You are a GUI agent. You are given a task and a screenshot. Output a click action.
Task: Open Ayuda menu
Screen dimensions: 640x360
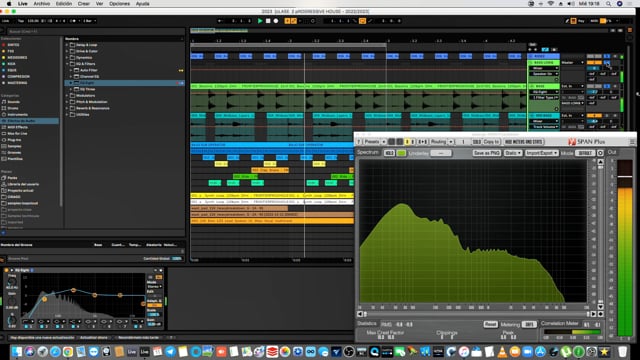(142, 4)
